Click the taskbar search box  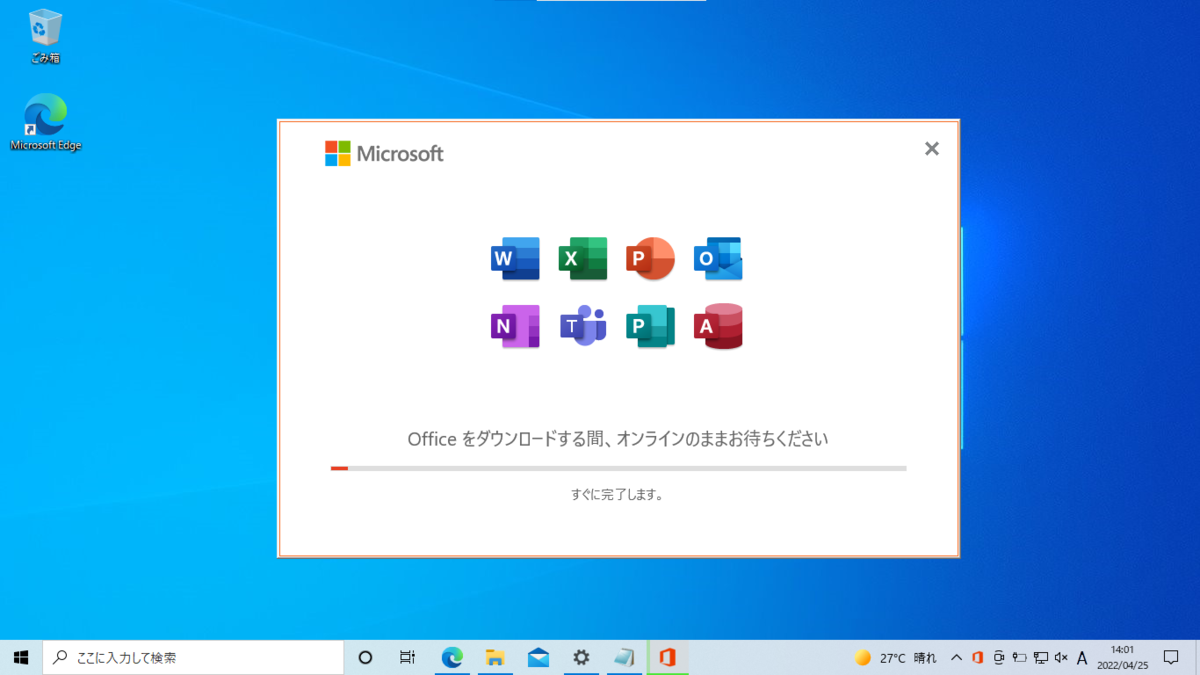tap(193, 657)
